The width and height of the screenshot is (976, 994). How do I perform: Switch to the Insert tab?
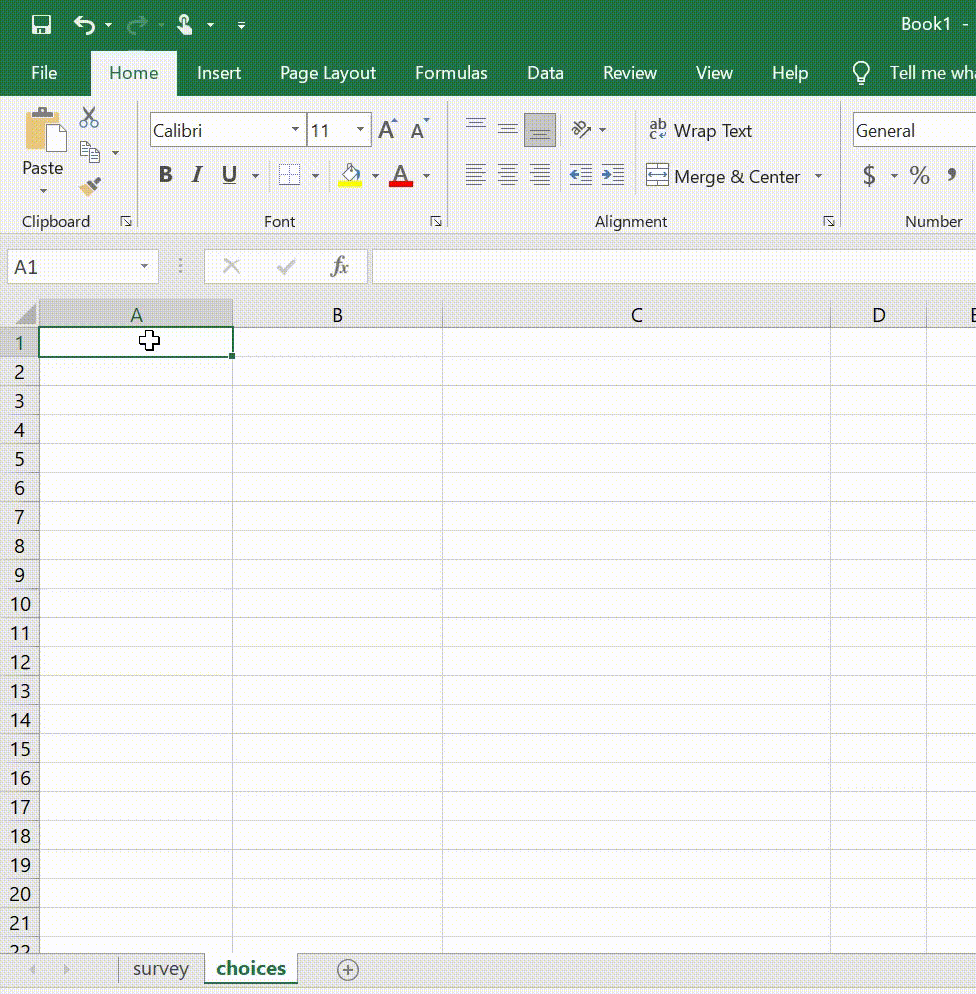point(219,73)
